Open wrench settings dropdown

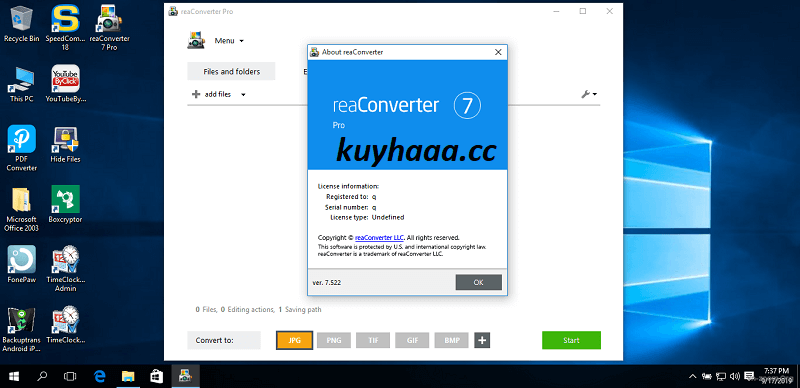pos(589,94)
